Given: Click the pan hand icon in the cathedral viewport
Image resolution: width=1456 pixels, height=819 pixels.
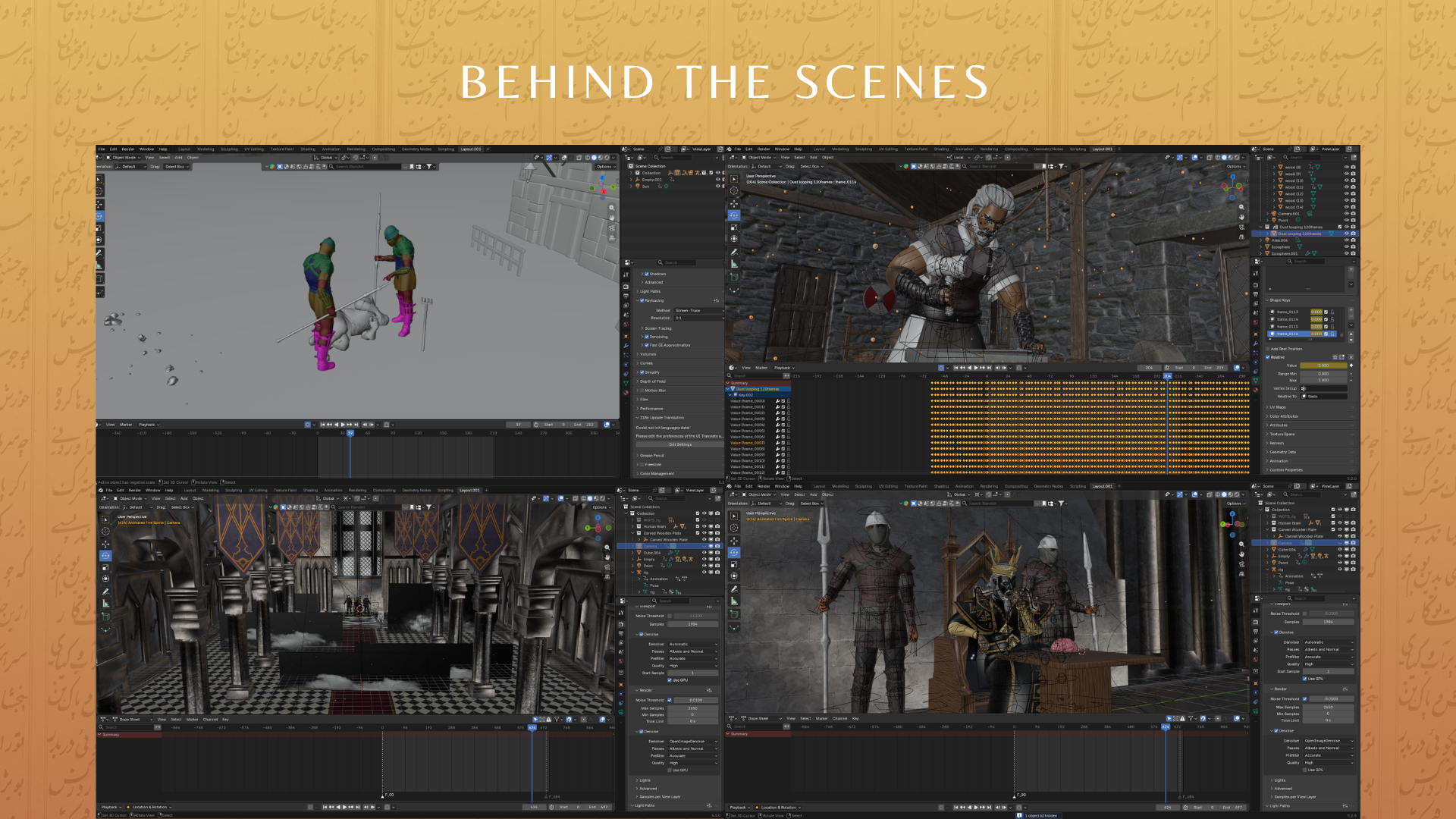Looking at the screenshot, I should (607, 557).
